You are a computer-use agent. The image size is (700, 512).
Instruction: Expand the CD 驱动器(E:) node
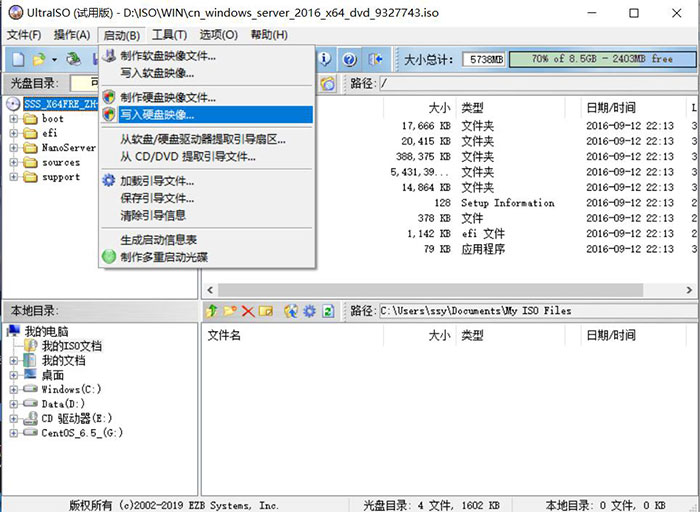click(13, 419)
